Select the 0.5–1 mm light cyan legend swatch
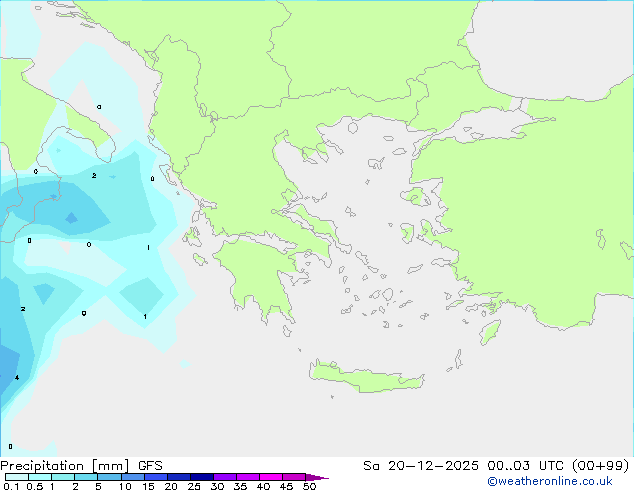634x490 pixels. [x=40, y=477]
